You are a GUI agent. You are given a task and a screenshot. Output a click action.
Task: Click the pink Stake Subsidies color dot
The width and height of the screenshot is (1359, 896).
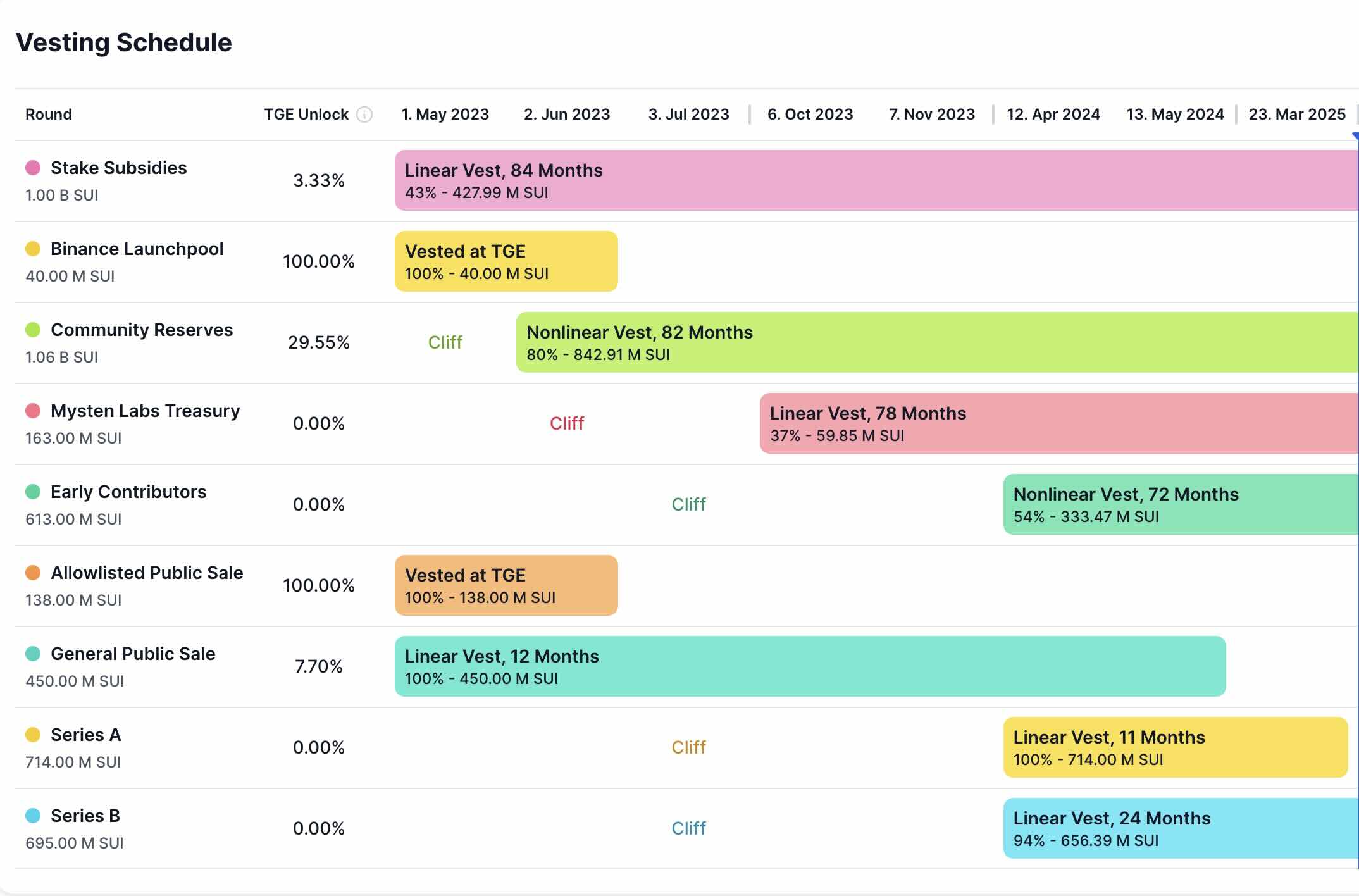point(33,168)
